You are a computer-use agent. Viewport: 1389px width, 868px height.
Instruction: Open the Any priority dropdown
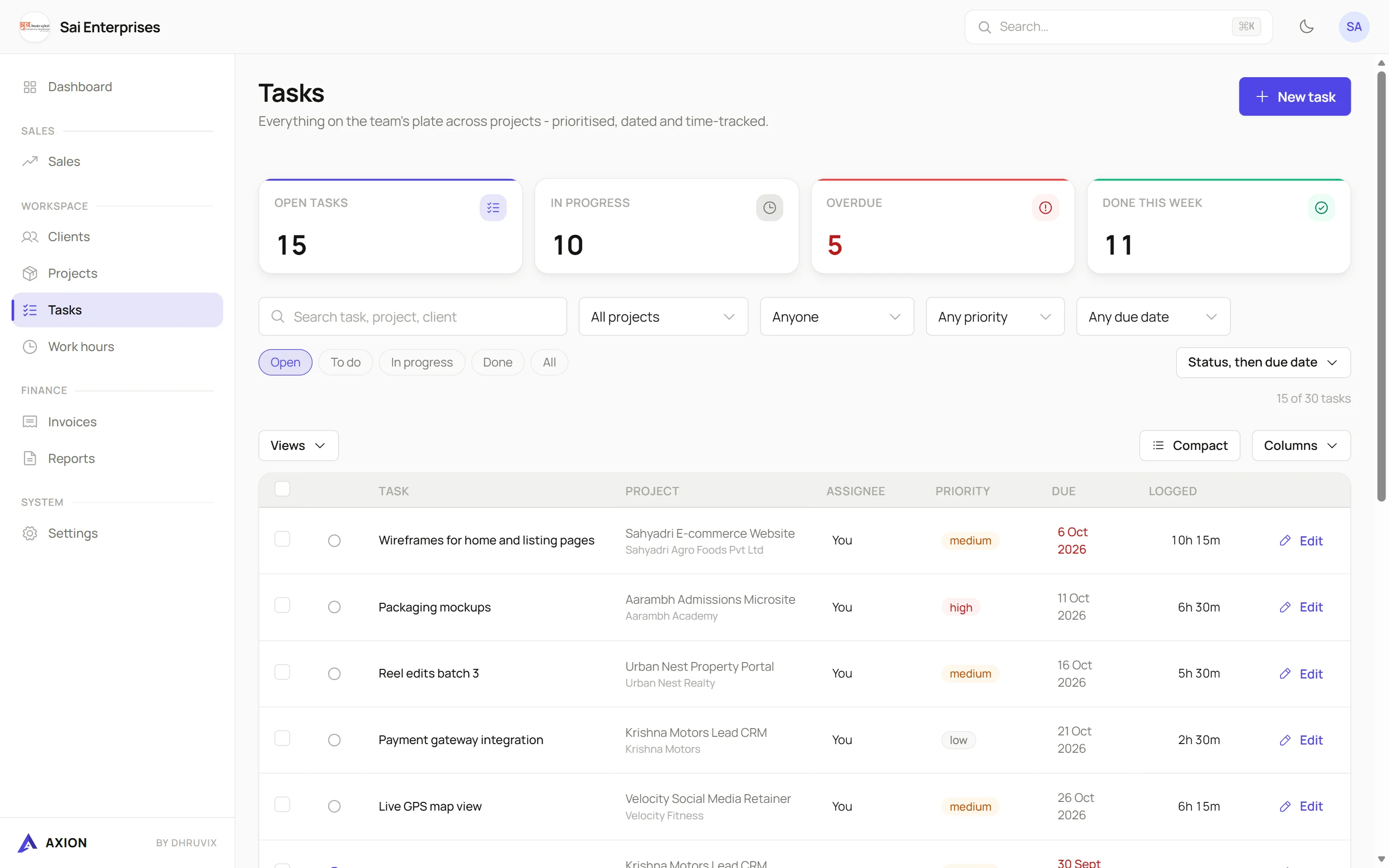[x=994, y=316]
